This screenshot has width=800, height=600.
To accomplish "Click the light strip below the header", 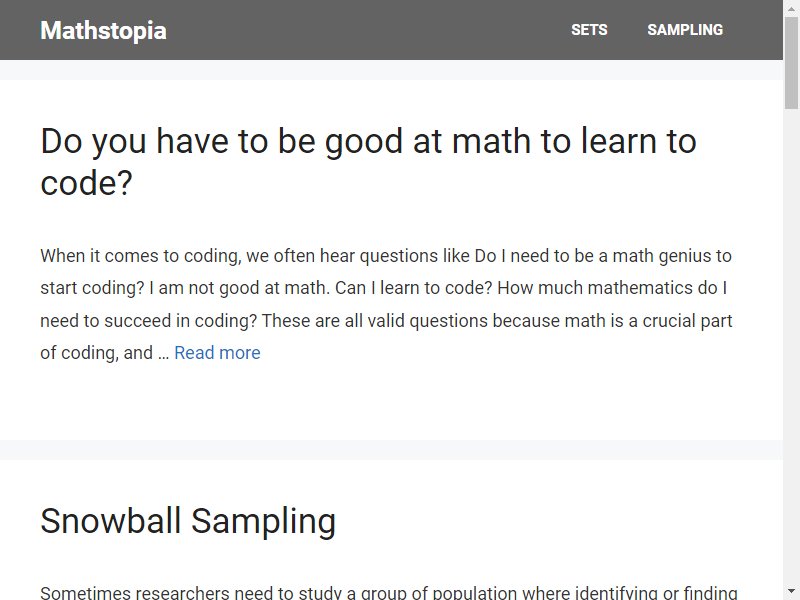I will tap(391, 69).
